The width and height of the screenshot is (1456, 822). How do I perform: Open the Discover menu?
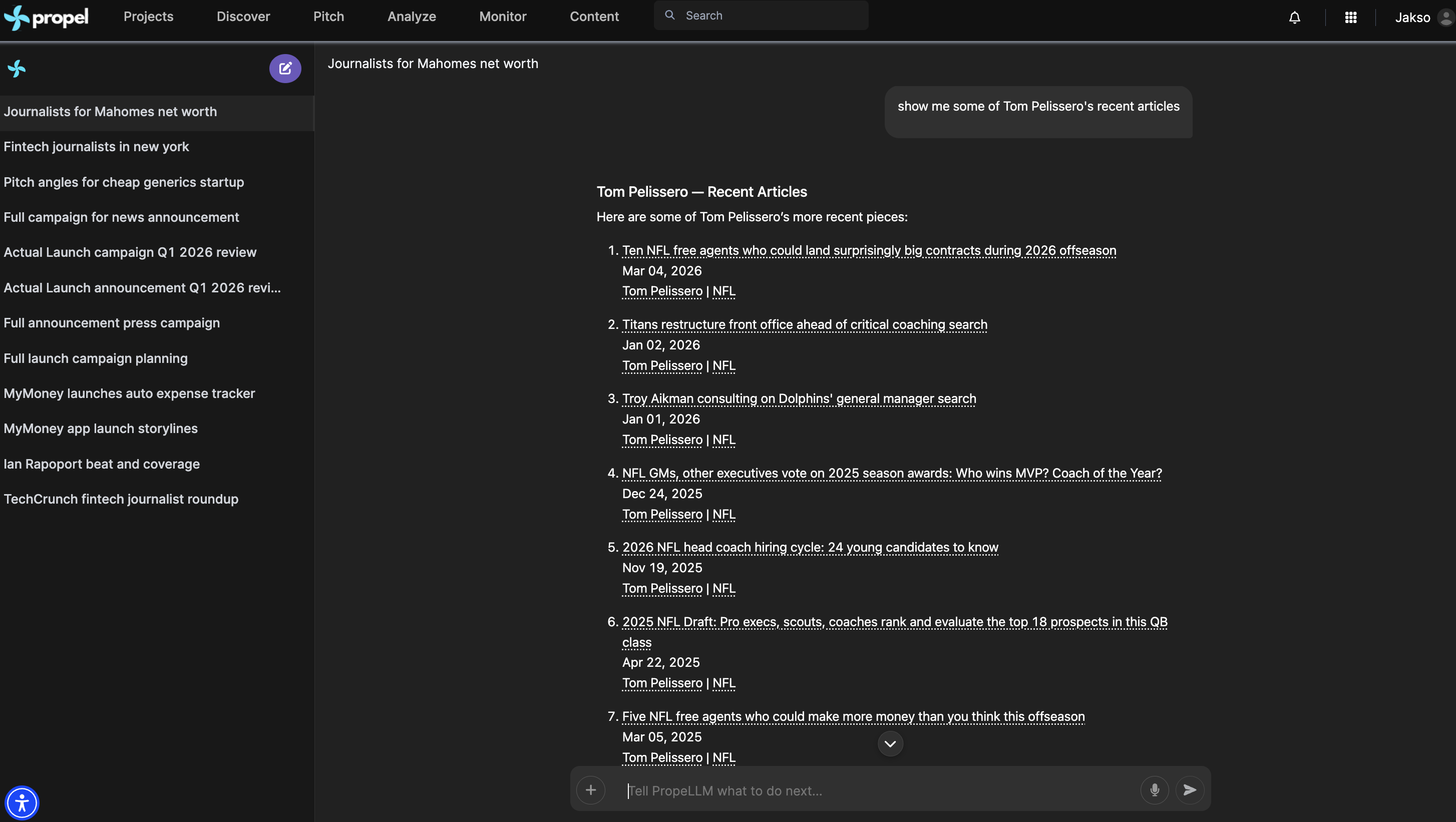coord(243,17)
